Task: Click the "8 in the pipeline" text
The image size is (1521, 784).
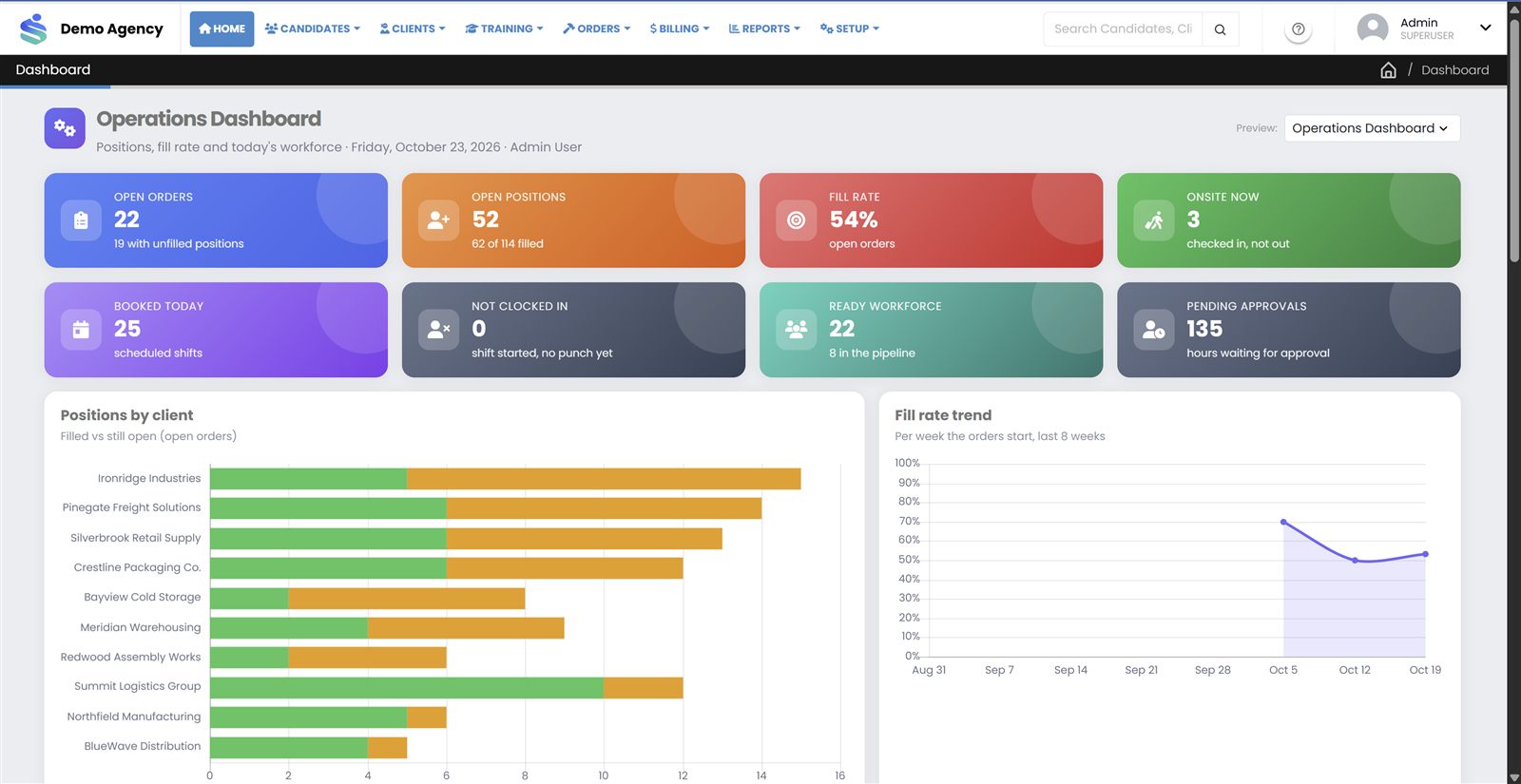Action: 872,354
